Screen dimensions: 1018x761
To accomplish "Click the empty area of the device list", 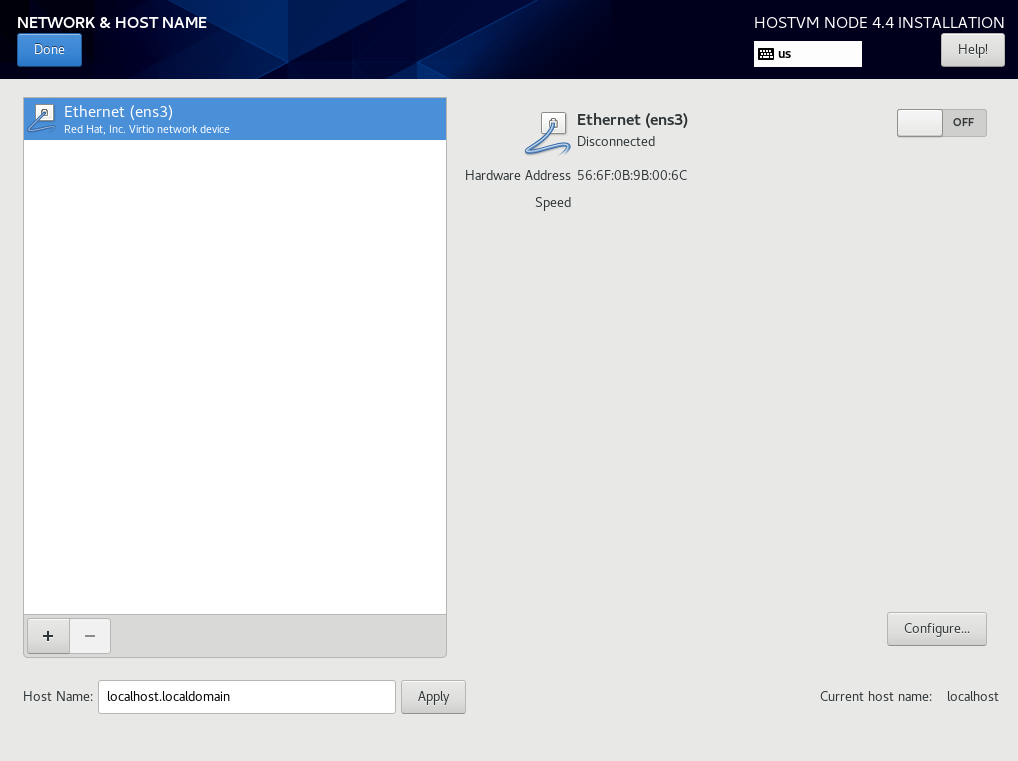I will point(235,377).
